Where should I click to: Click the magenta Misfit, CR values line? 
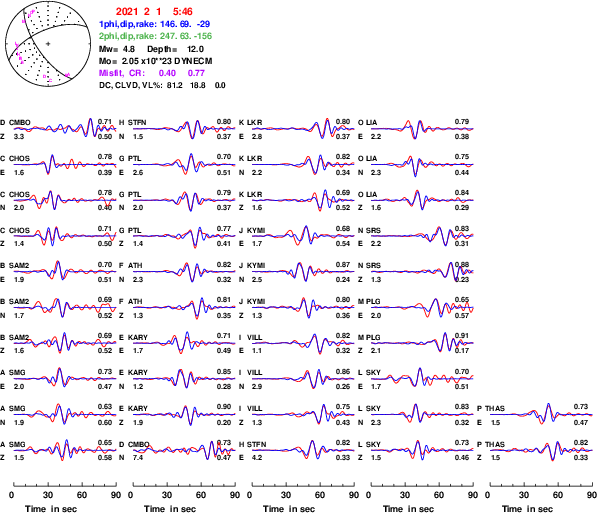[152, 73]
